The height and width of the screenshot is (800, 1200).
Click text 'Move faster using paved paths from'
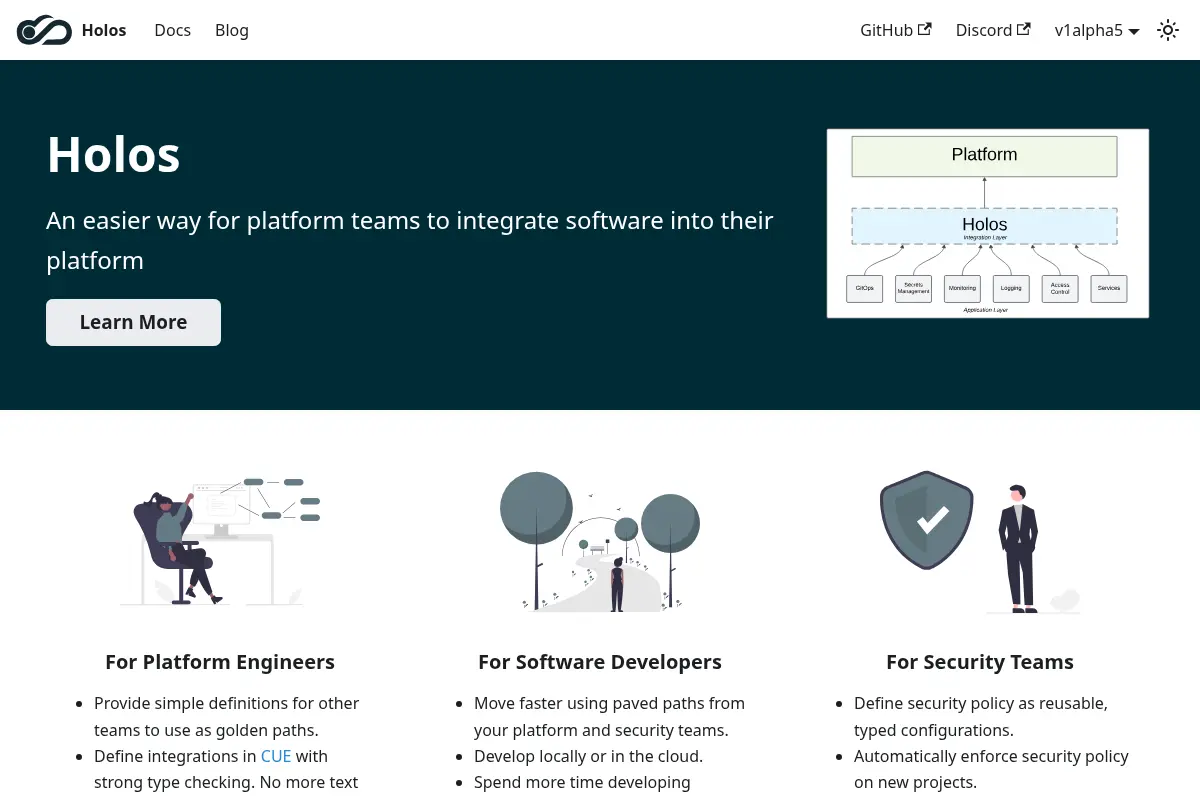(x=609, y=703)
